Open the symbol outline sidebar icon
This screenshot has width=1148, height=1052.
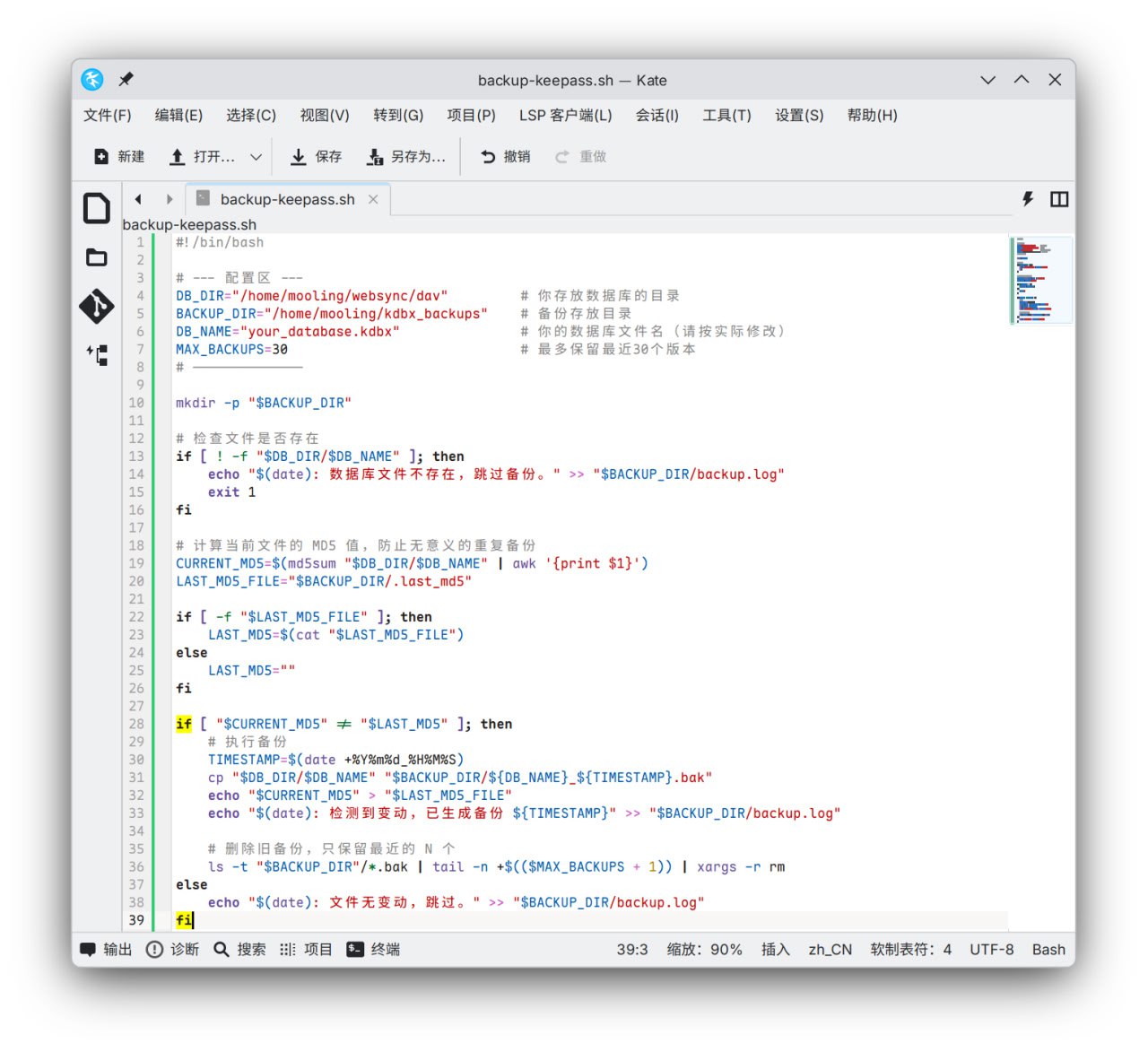tap(96, 355)
